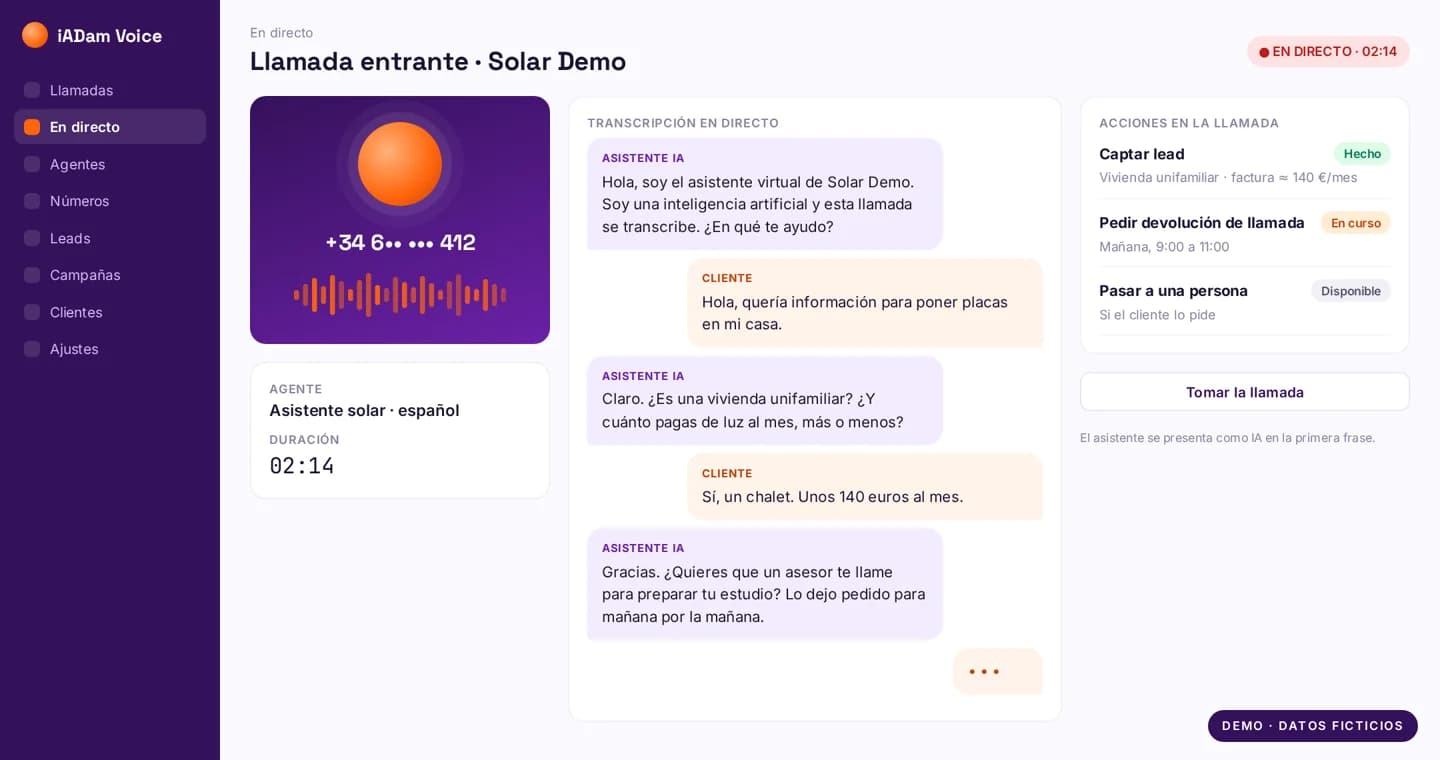The image size is (1440, 760).
Task: Click the masked phone number +34 6•• ••• 412
Action: 400,242
